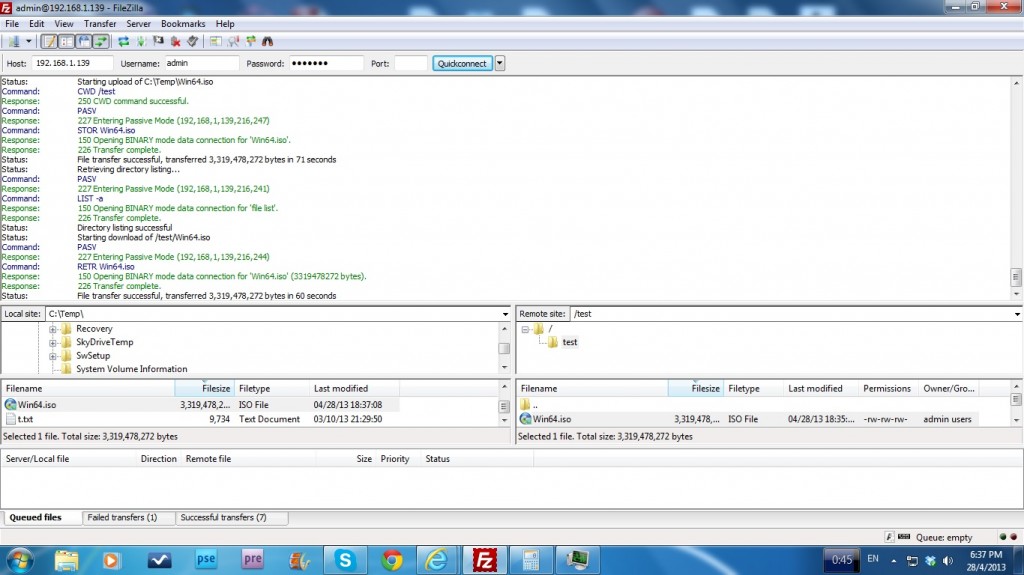
Task: Switch to the Failed transfers tab
Action: [x=128, y=518]
